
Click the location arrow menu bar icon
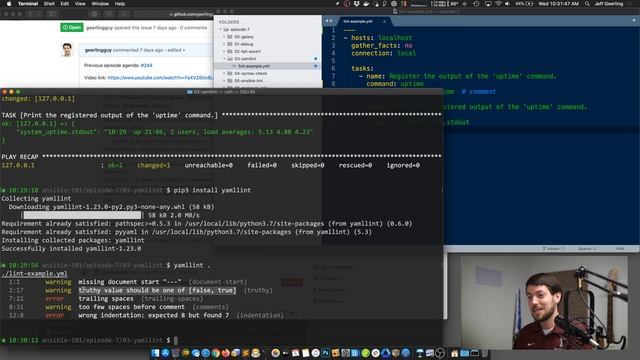click(338, 4)
